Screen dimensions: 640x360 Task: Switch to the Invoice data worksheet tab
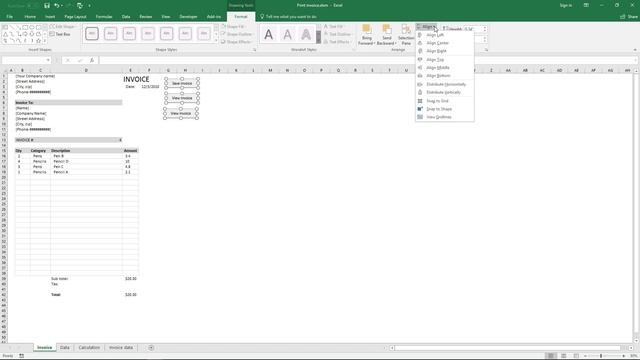click(x=121, y=348)
